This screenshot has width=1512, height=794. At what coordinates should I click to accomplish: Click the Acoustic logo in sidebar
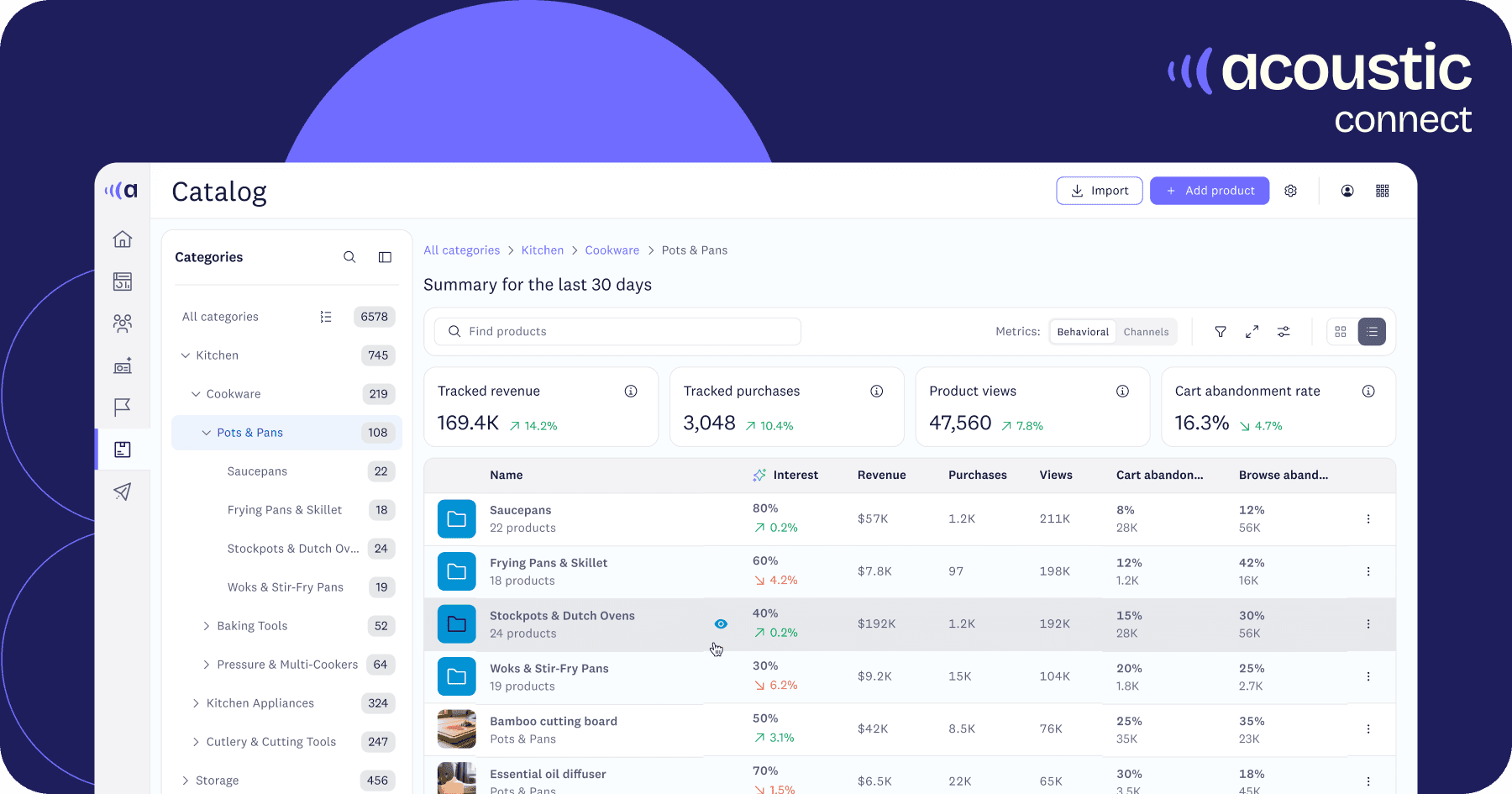(121, 191)
